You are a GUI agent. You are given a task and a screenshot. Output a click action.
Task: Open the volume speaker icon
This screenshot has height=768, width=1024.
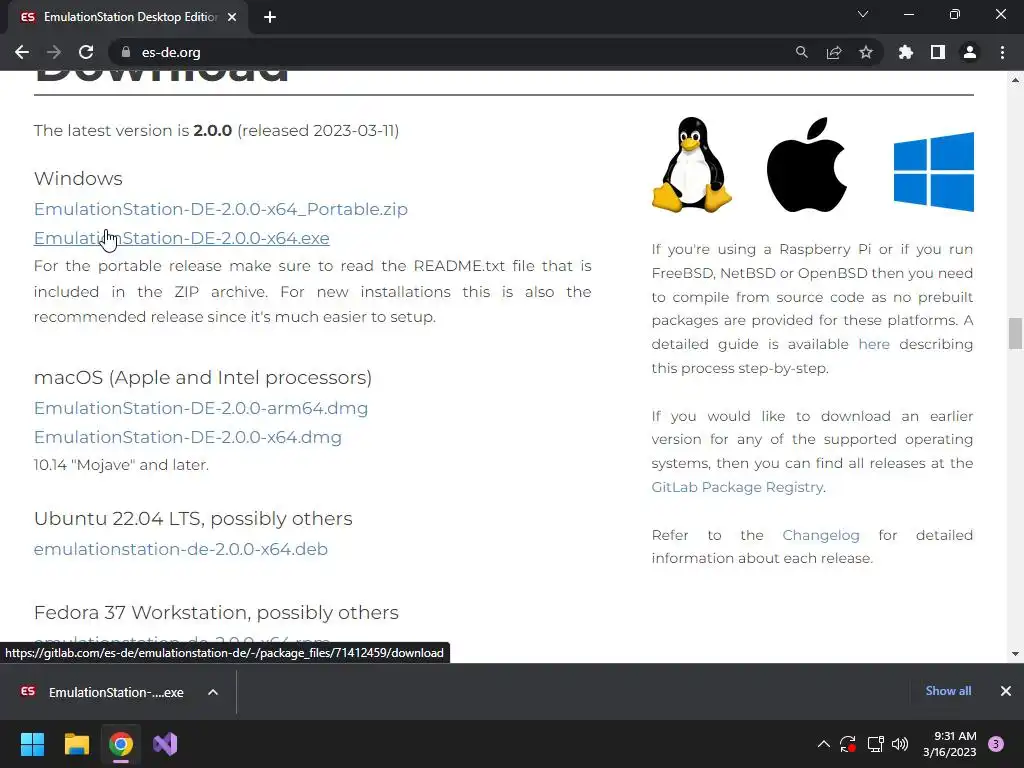900,744
